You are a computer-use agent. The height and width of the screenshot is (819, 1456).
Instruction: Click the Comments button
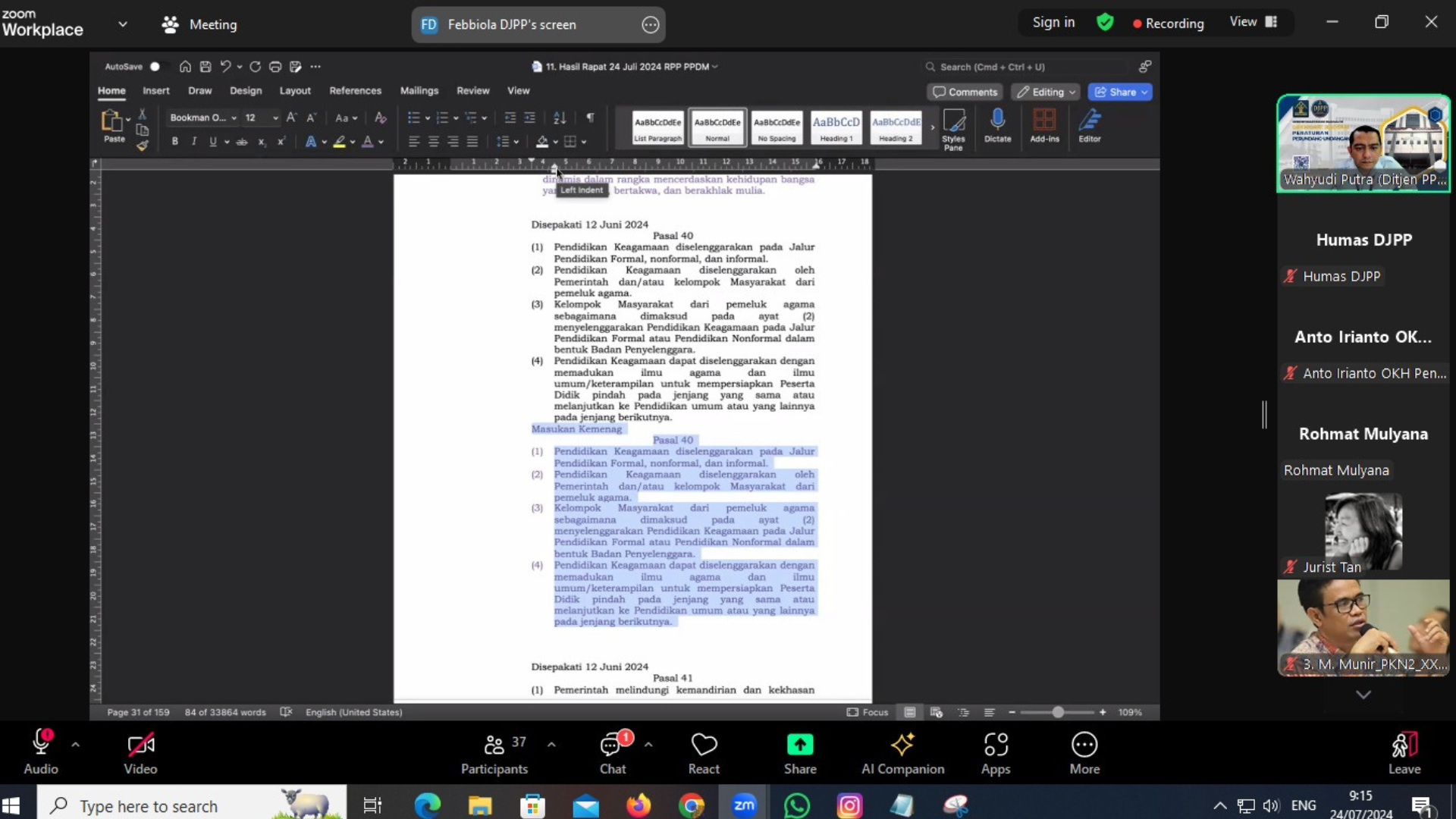tap(965, 93)
